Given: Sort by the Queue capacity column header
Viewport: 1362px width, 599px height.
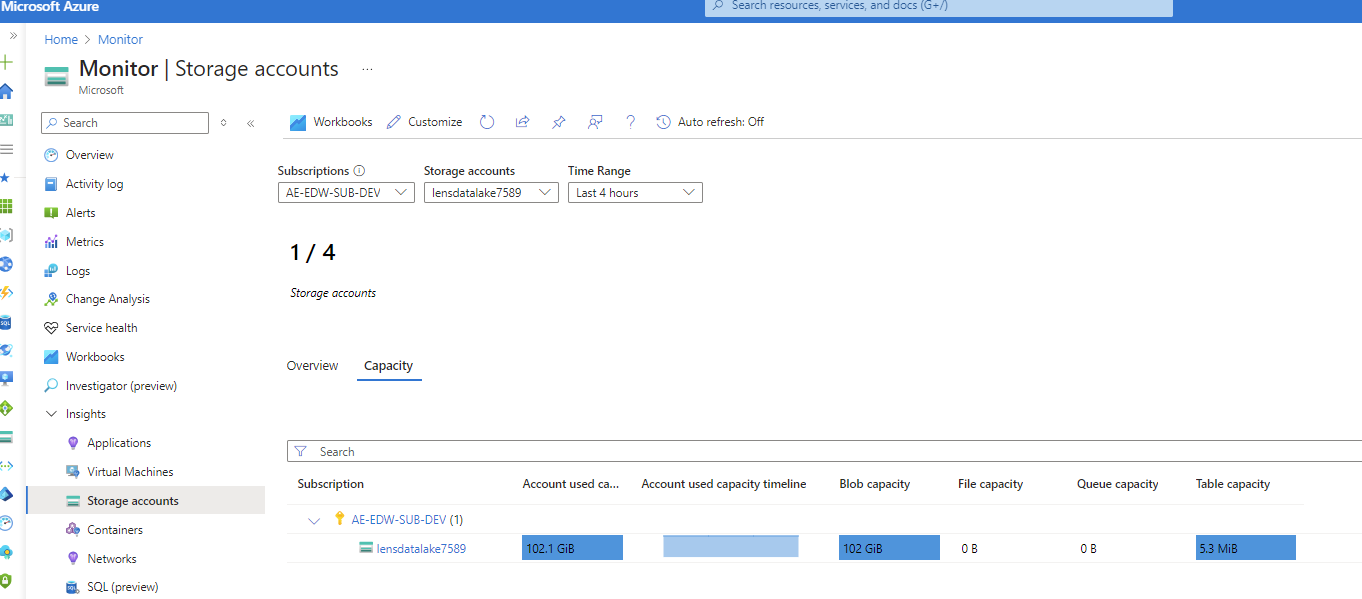Looking at the screenshot, I should (1118, 484).
